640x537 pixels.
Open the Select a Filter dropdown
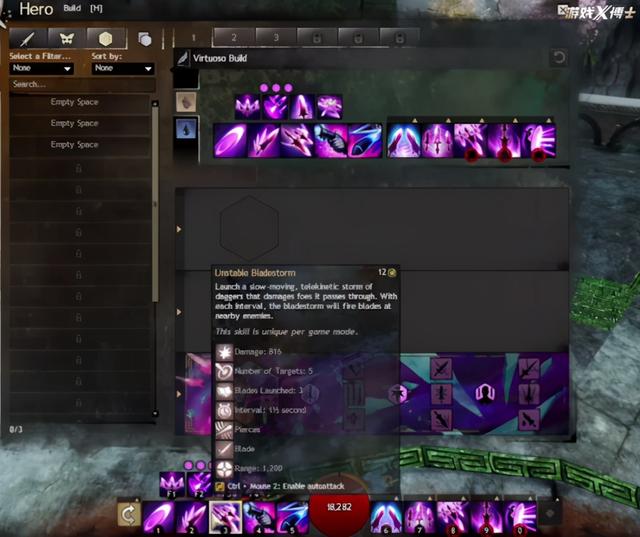41,68
